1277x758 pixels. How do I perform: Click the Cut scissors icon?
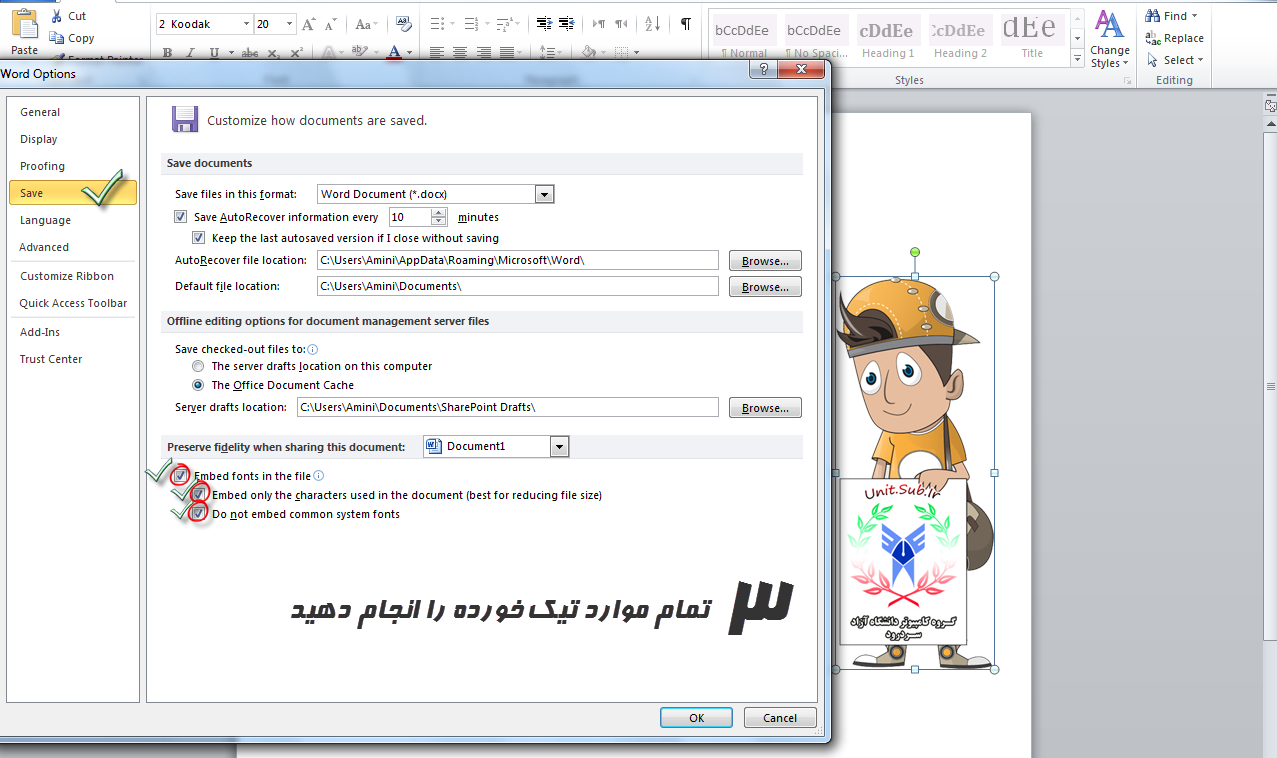point(55,16)
